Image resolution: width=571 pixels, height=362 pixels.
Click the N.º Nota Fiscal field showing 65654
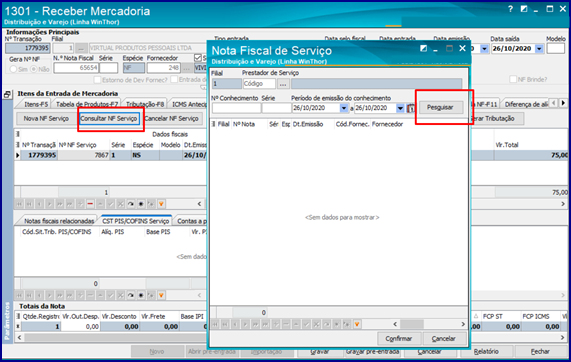(x=76, y=68)
